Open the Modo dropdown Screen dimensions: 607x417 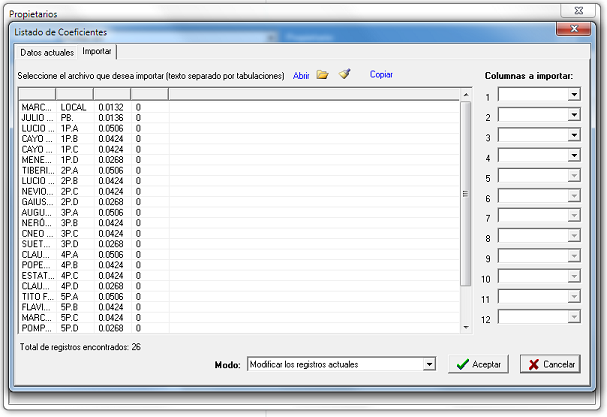pyautogui.click(x=429, y=364)
